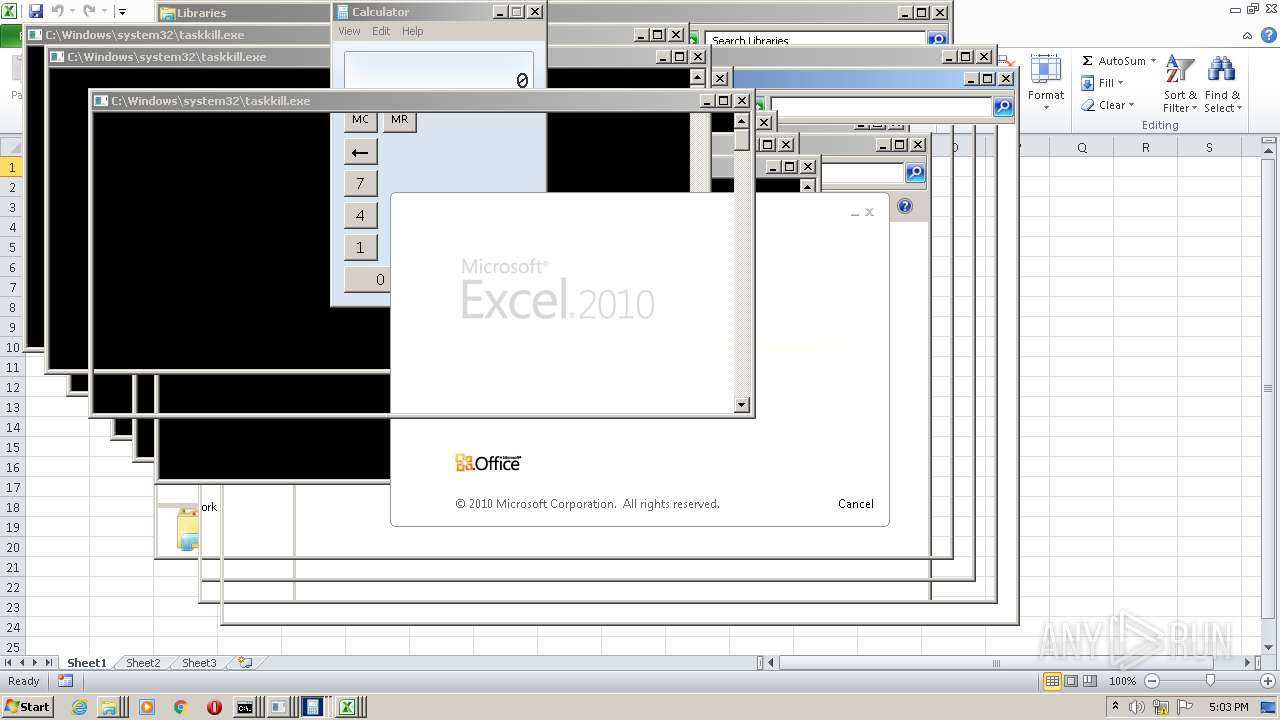1280x720 pixels.
Task: Go to first sheet with the navigation arrow
Action: pyautogui.click(x=9, y=663)
